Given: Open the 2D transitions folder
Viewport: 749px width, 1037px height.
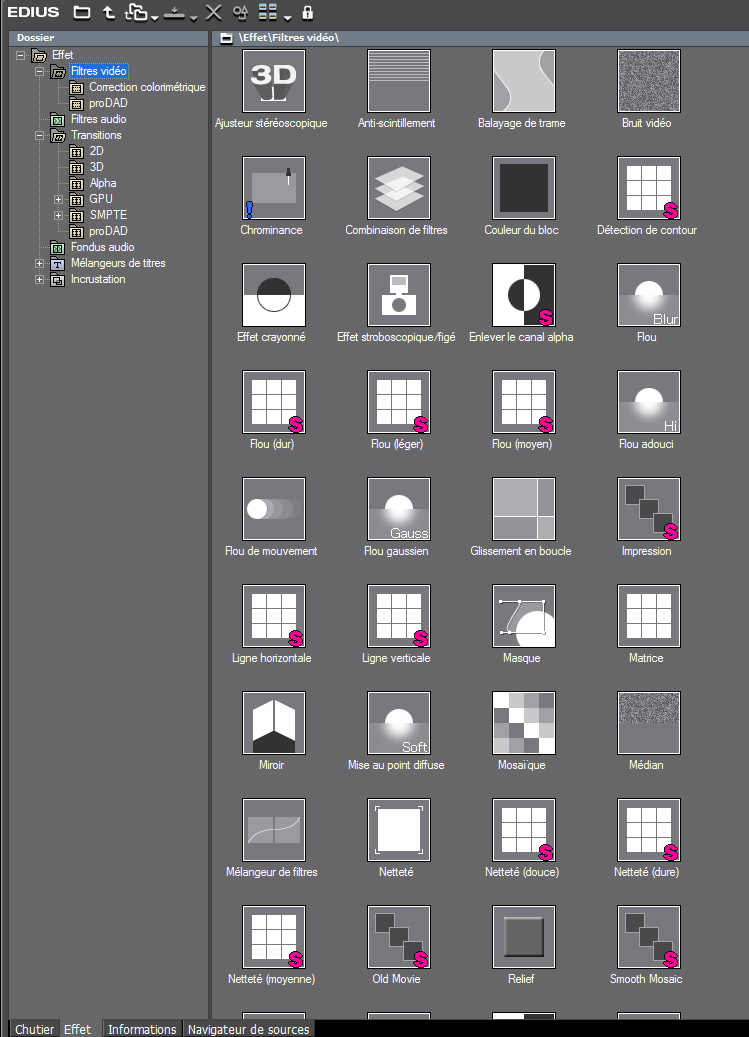Looking at the screenshot, I should tap(97, 151).
